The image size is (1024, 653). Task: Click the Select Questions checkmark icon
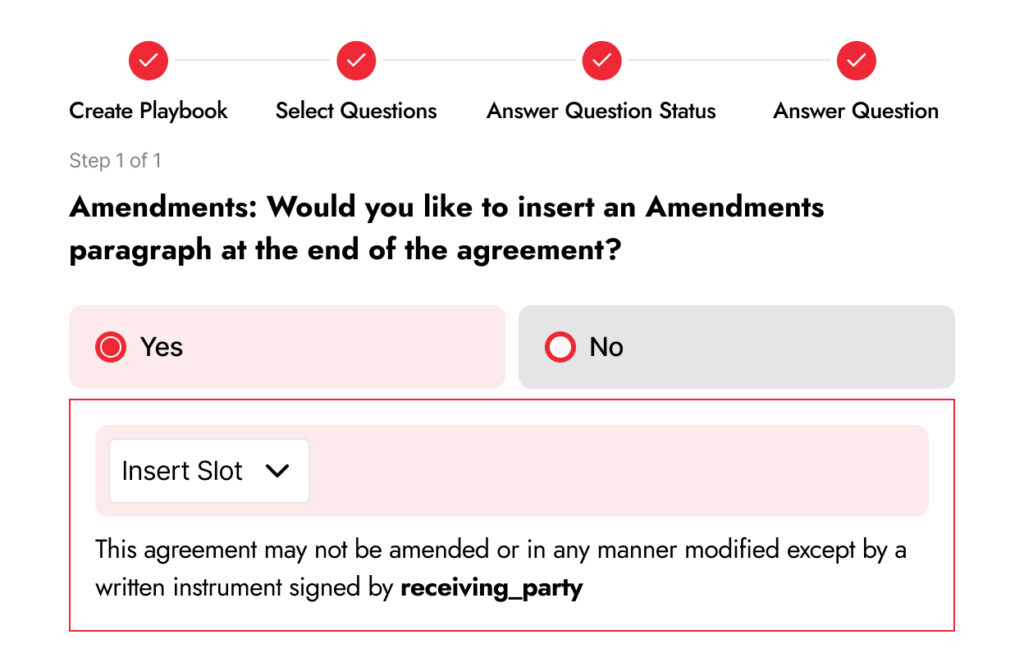(356, 61)
